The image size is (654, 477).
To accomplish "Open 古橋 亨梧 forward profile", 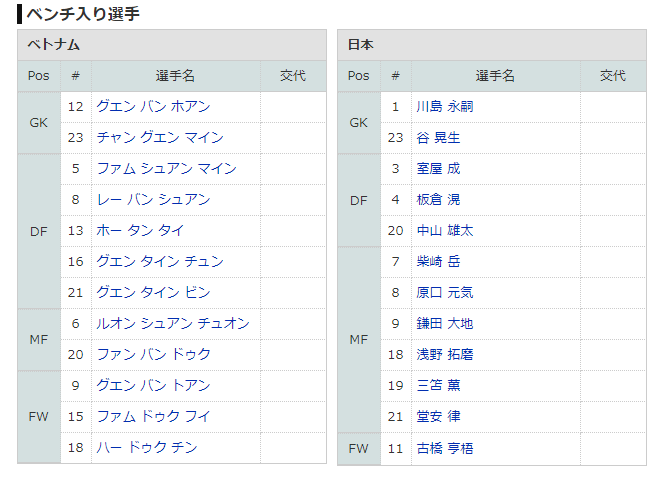I will pos(444,447).
